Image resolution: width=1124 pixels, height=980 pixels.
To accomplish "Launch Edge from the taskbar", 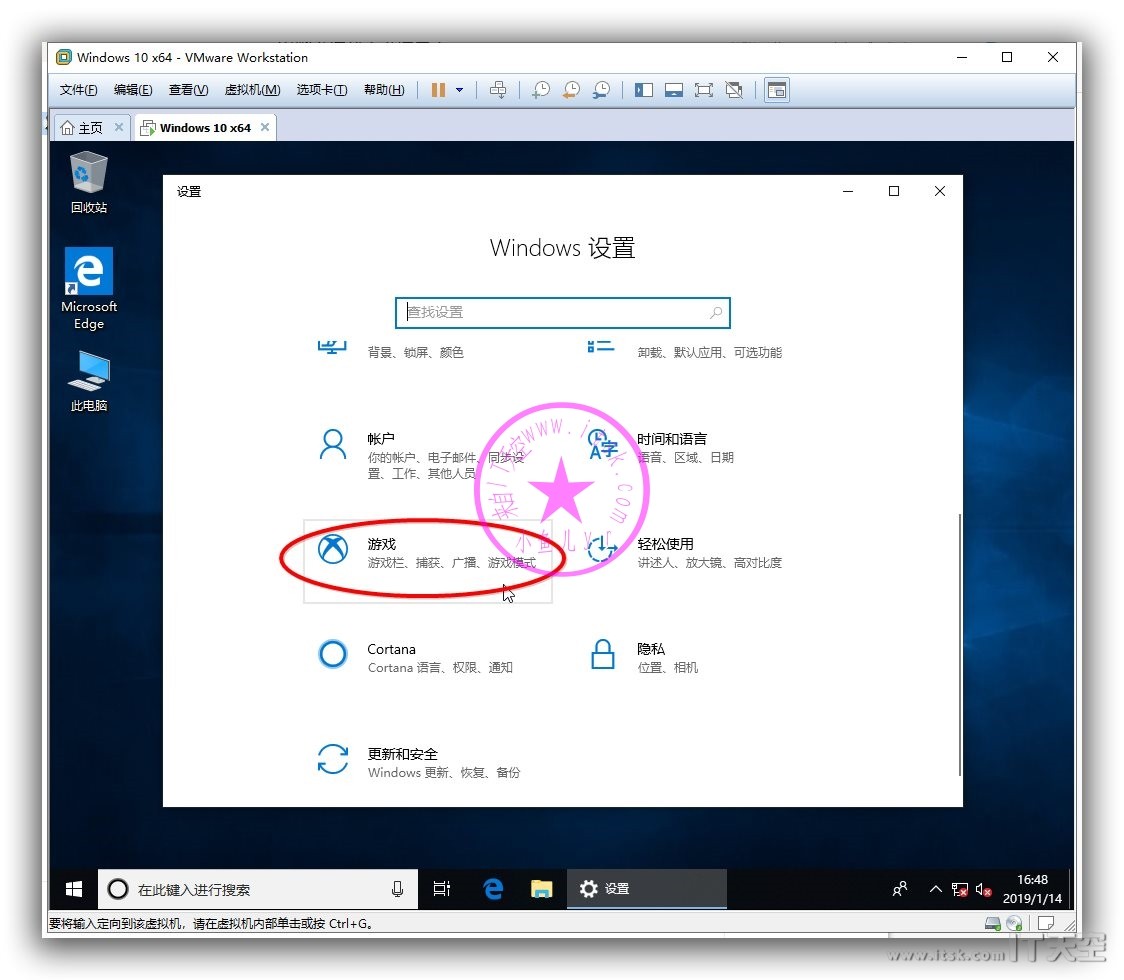I will (493, 889).
